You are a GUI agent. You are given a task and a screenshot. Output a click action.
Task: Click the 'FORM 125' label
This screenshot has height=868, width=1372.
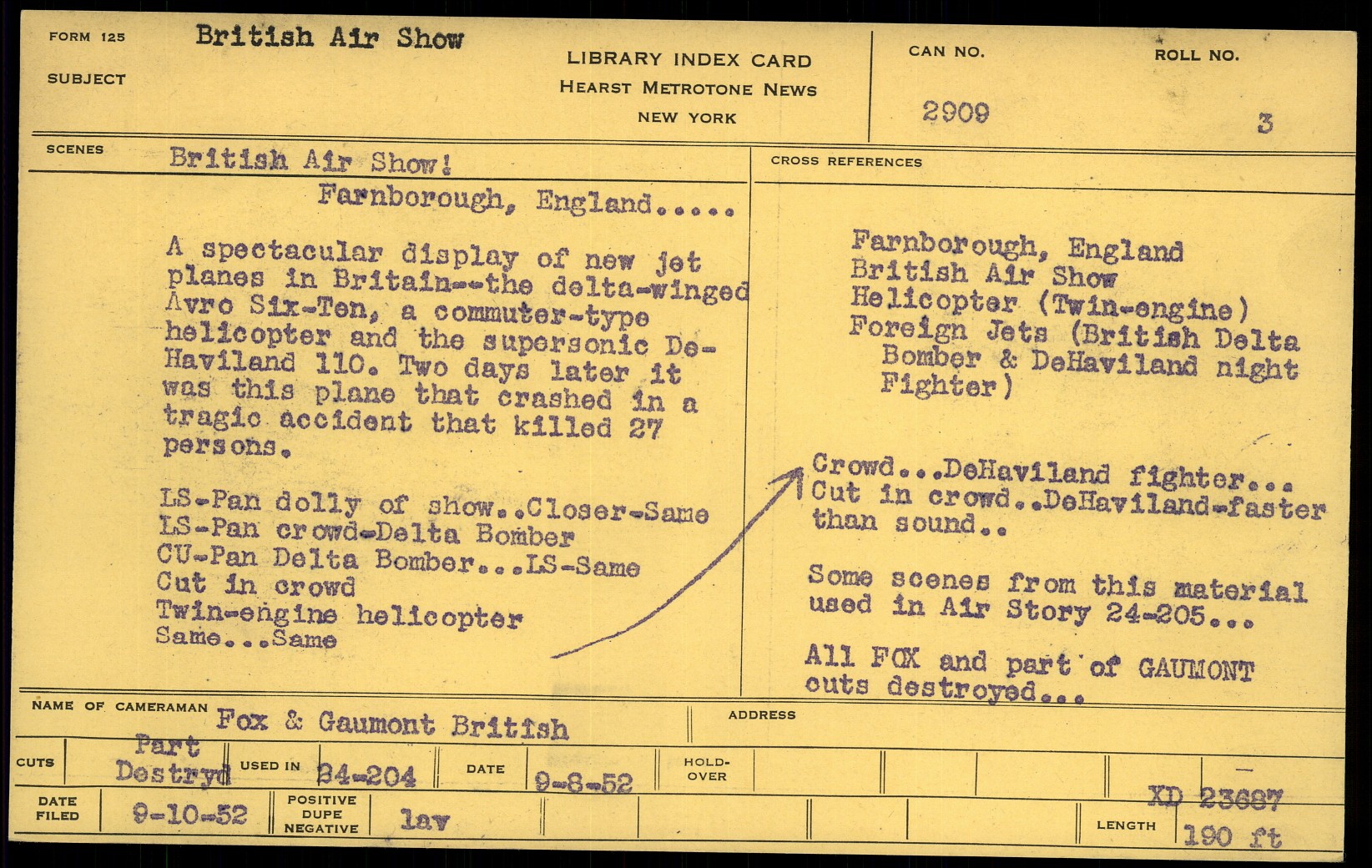[87, 37]
